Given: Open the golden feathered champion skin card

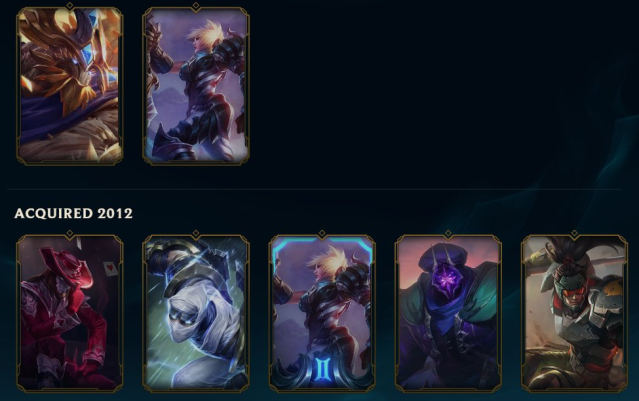Looking at the screenshot, I should click(x=70, y=86).
